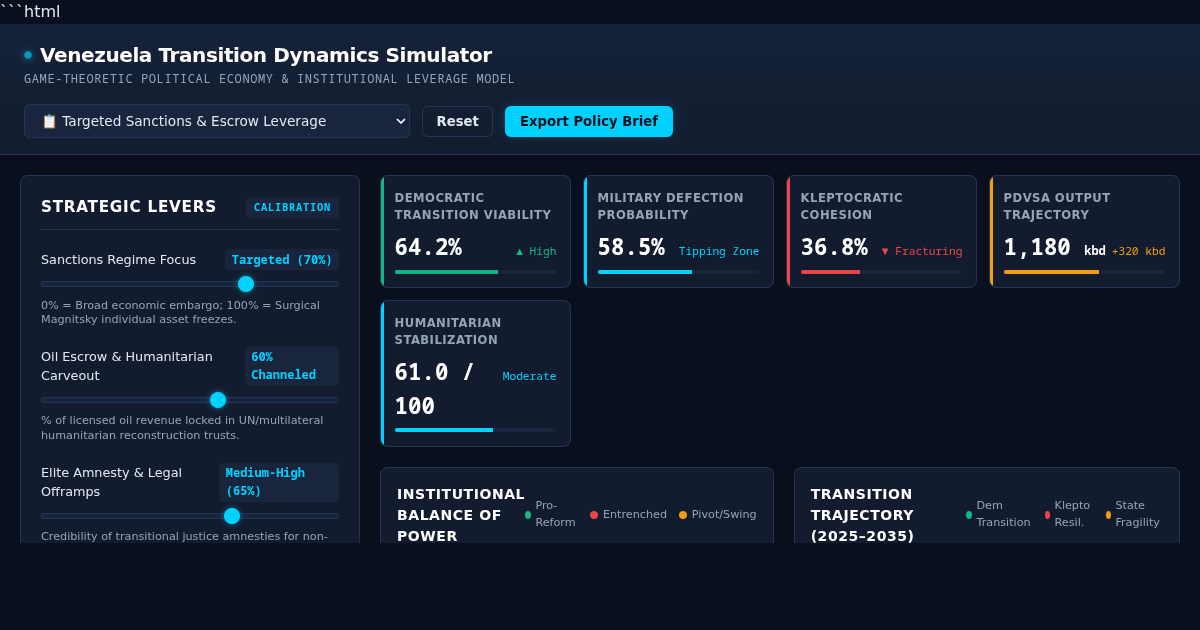Select the Democratic Transition Viability card
Image resolution: width=1200 pixels, height=630 pixels.
tap(475, 232)
